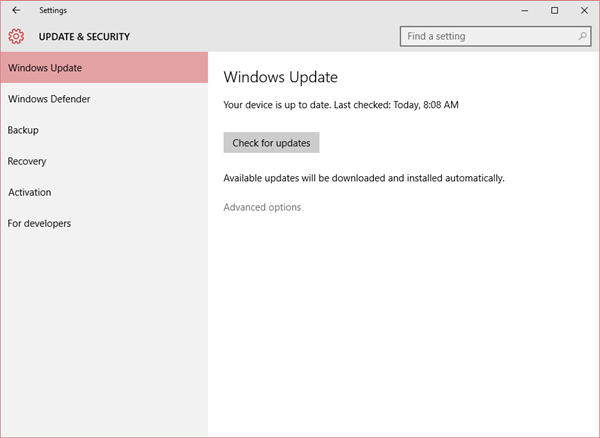Close the Settings window
The image size is (600, 438).
pos(584,10)
